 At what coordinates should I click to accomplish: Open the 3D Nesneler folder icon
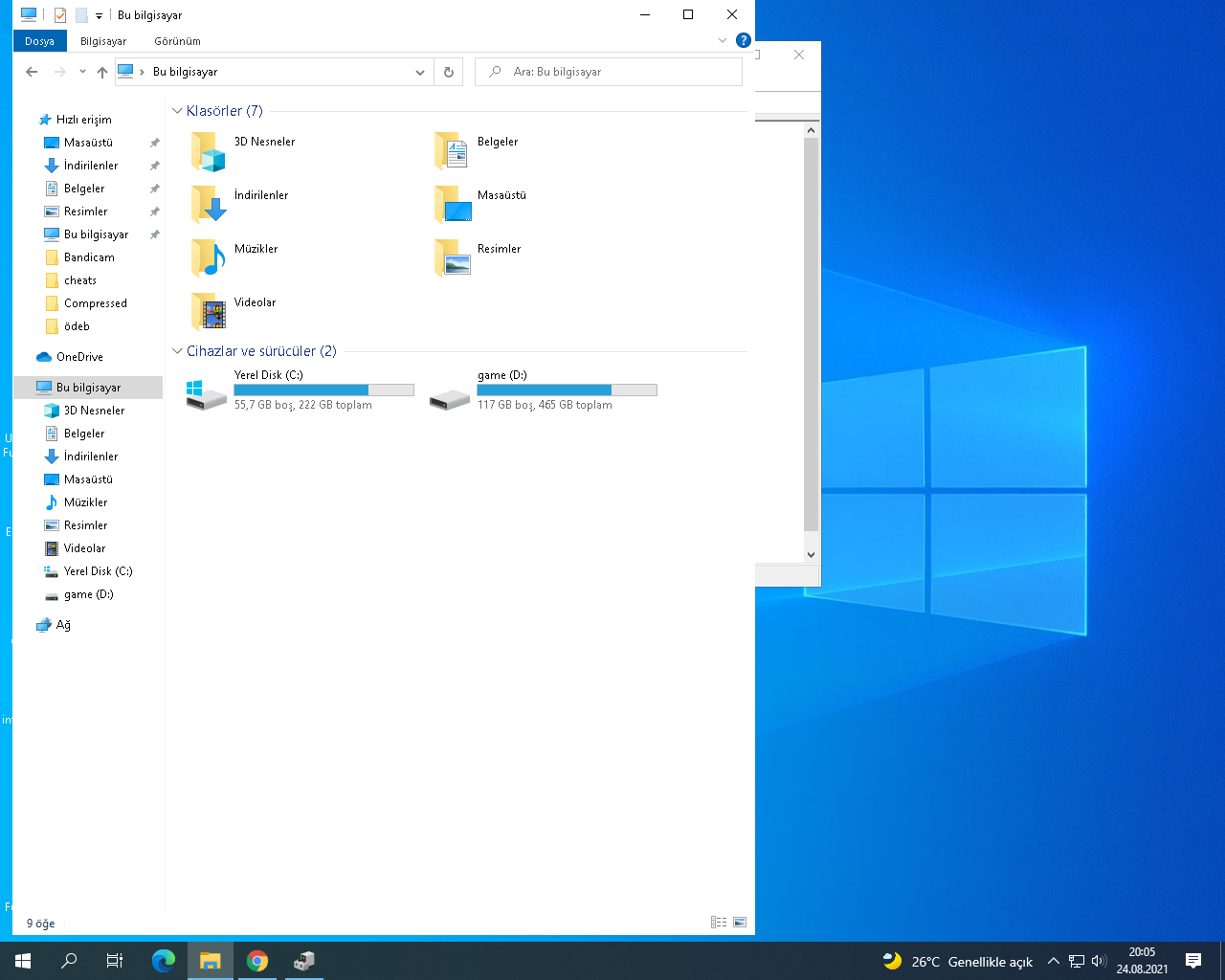click(208, 151)
